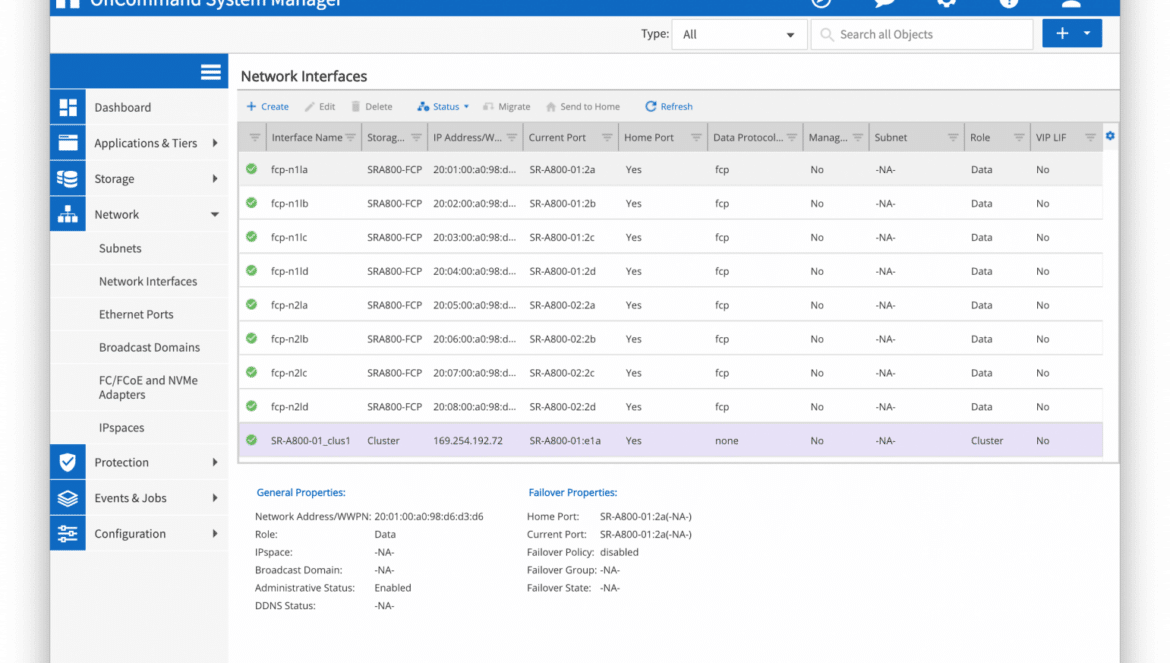The height and width of the screenshot is (663, 1170).
Task: Open FC/FCoE and NVMe Adapters
Action: pyautogui.click(x=148, y=387)
